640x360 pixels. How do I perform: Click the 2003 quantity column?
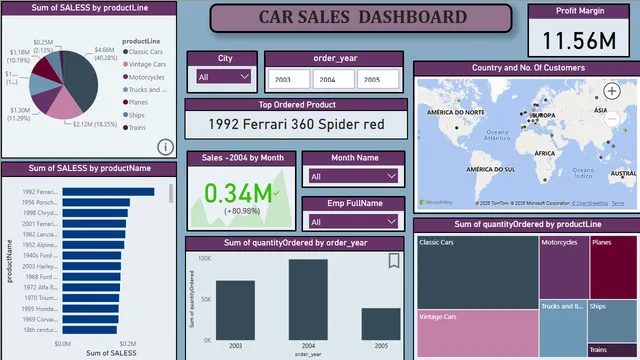coord(236,310)
